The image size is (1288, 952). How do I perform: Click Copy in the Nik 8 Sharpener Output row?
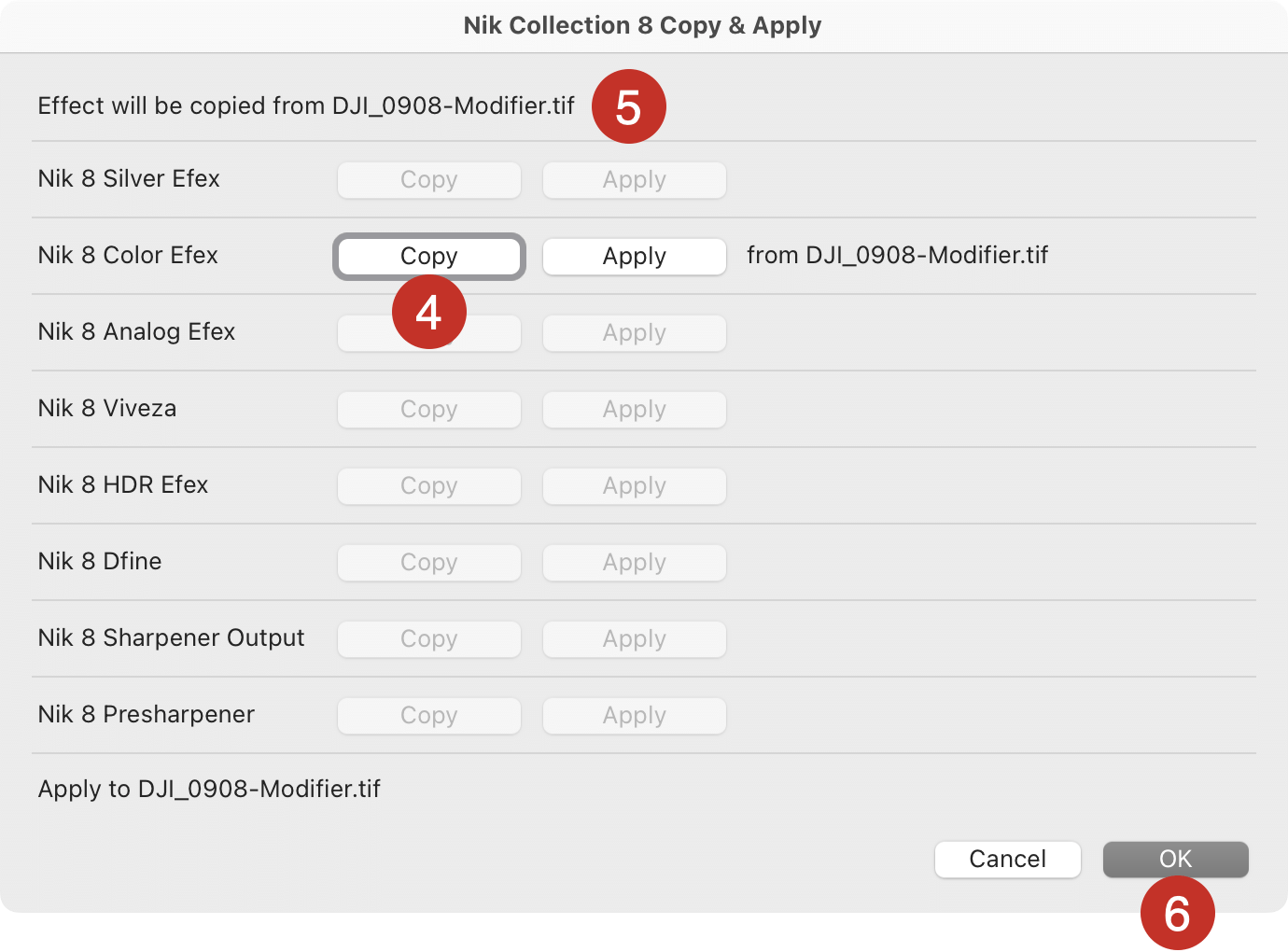pyautogui.click(x=429, y=639)
